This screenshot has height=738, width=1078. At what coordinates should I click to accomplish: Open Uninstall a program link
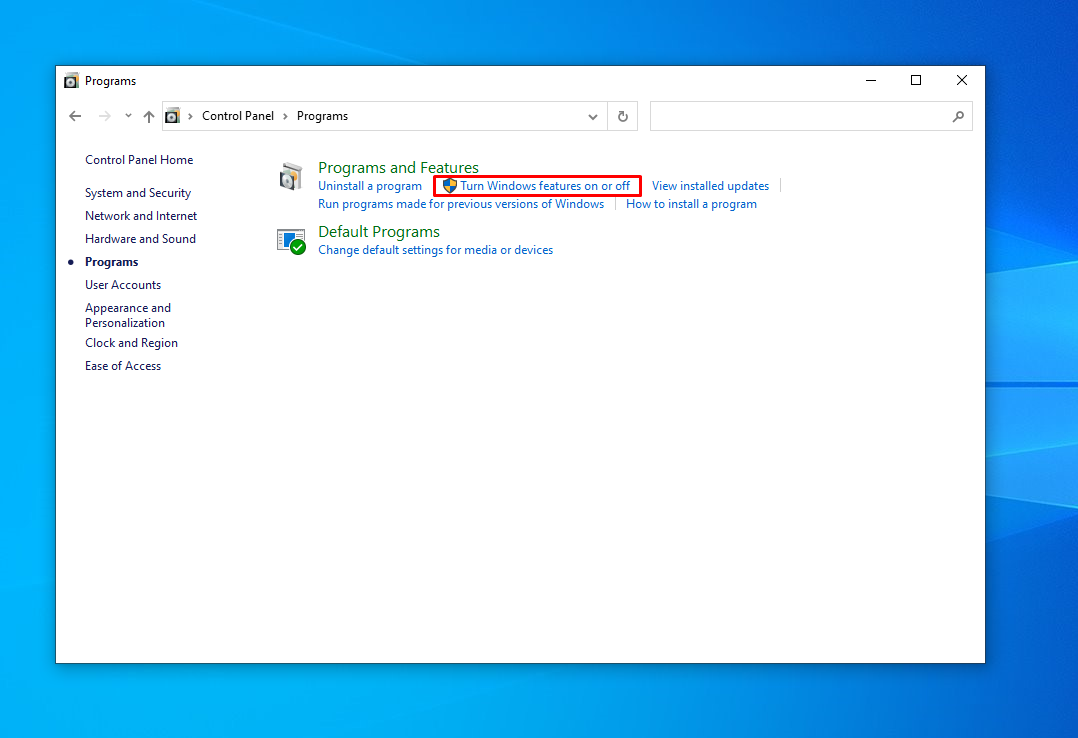pos(370,186)
